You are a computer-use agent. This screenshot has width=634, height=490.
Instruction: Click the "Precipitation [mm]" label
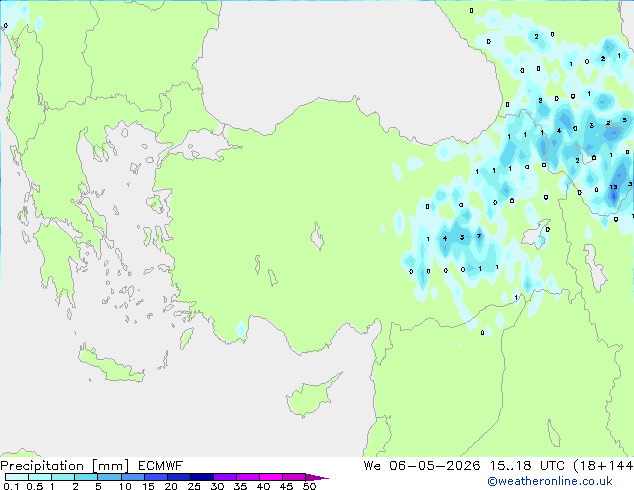(x=65, y=466)
